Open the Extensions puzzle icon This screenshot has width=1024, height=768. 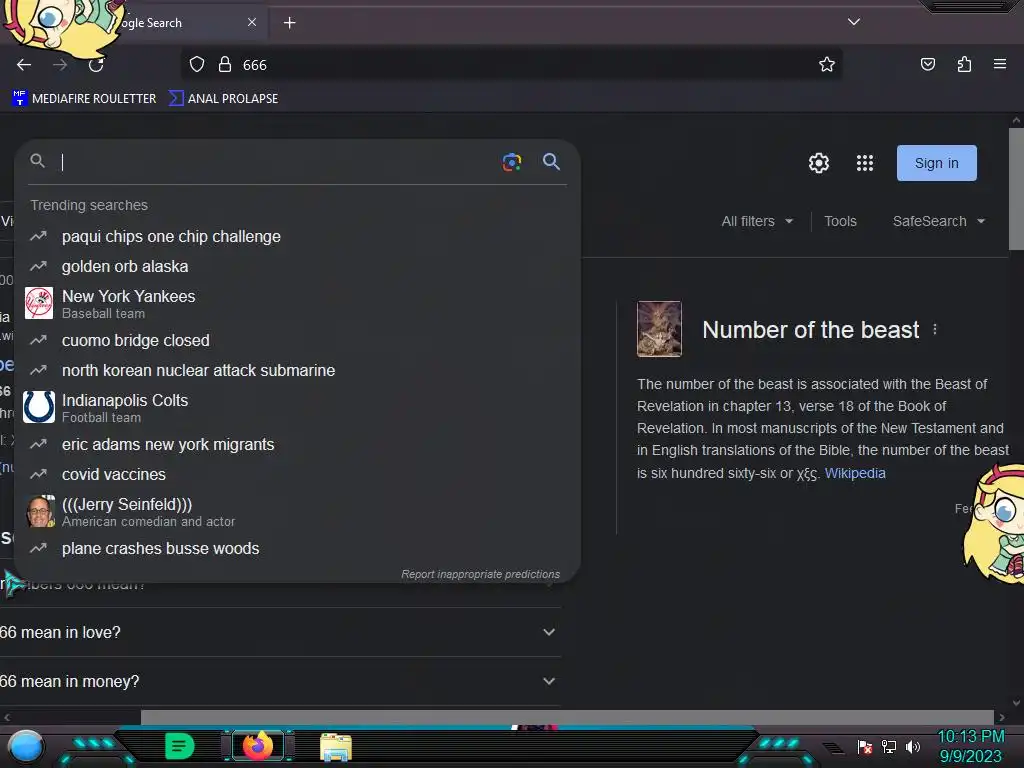coord(965,64)
